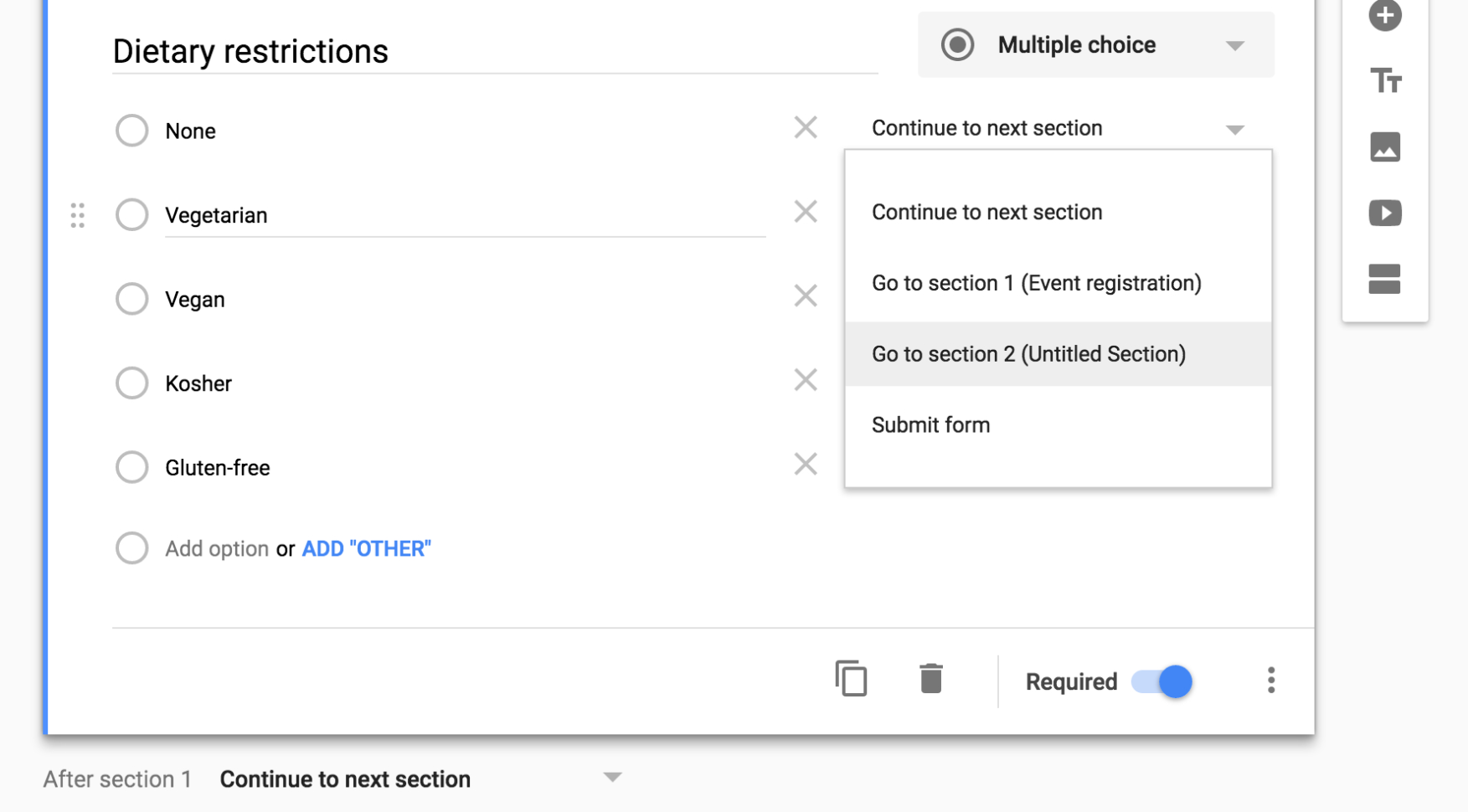Viewport: 1468px width, 812px height.
Task: Duplicate the Dietary restrictions question
Action: tap(852, 679)
